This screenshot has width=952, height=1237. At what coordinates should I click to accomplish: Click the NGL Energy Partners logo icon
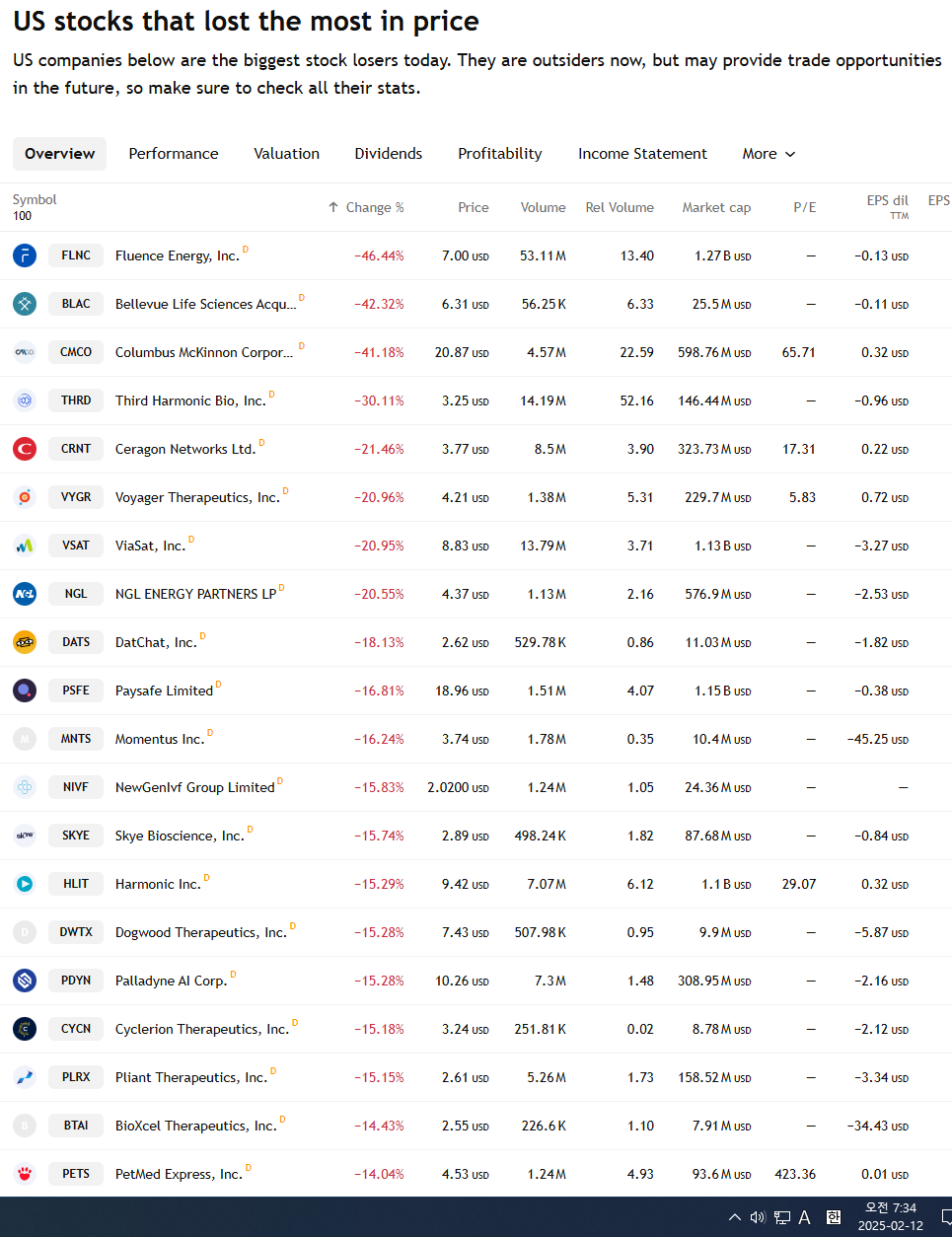pos(25,594)
